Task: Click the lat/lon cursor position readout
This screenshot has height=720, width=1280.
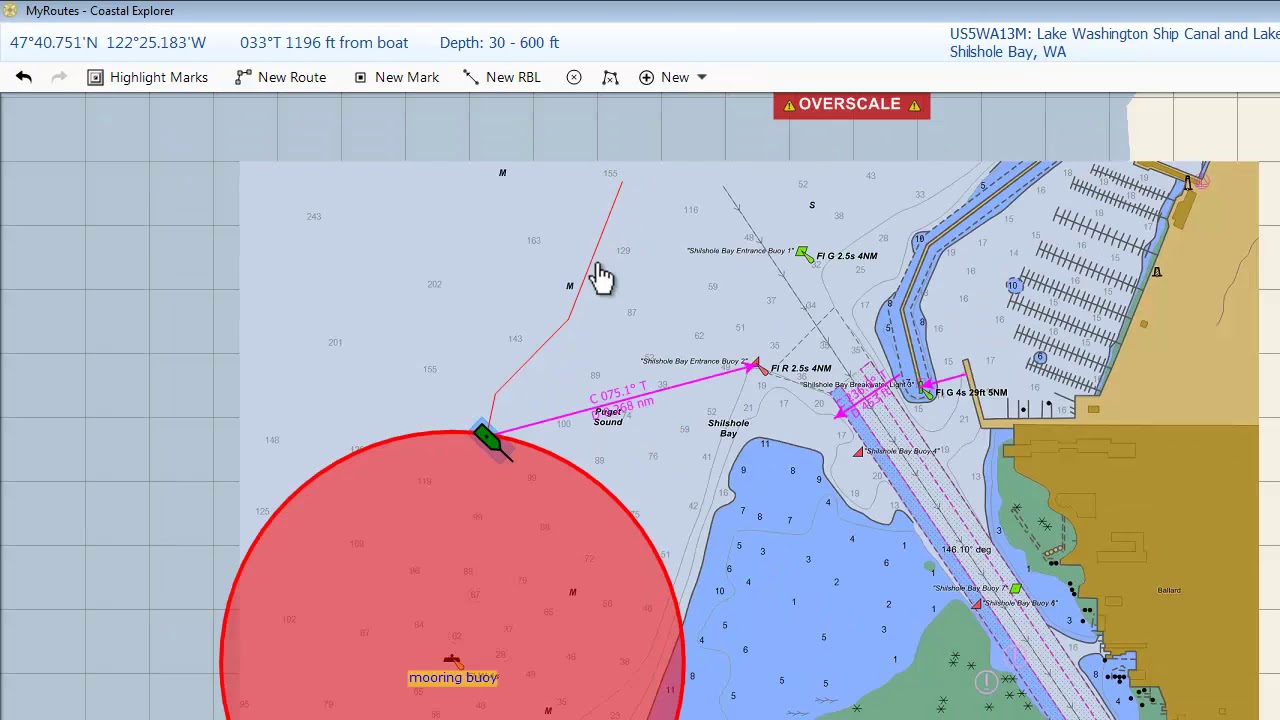Action: coord(108,43)
